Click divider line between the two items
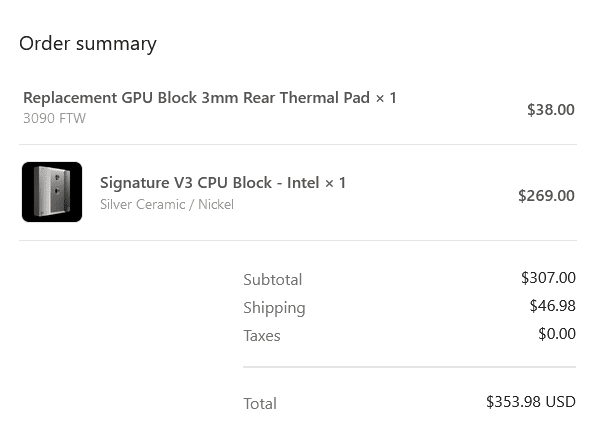Viewport: 616px width, 430px height. pos(298,144)
